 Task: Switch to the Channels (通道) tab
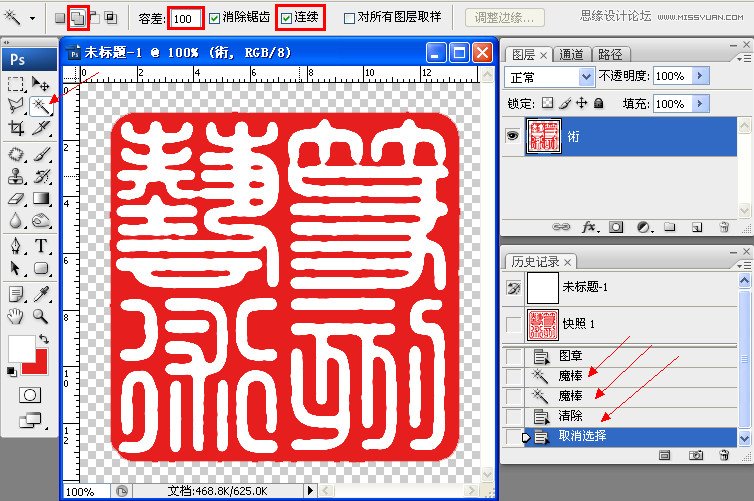571,55
